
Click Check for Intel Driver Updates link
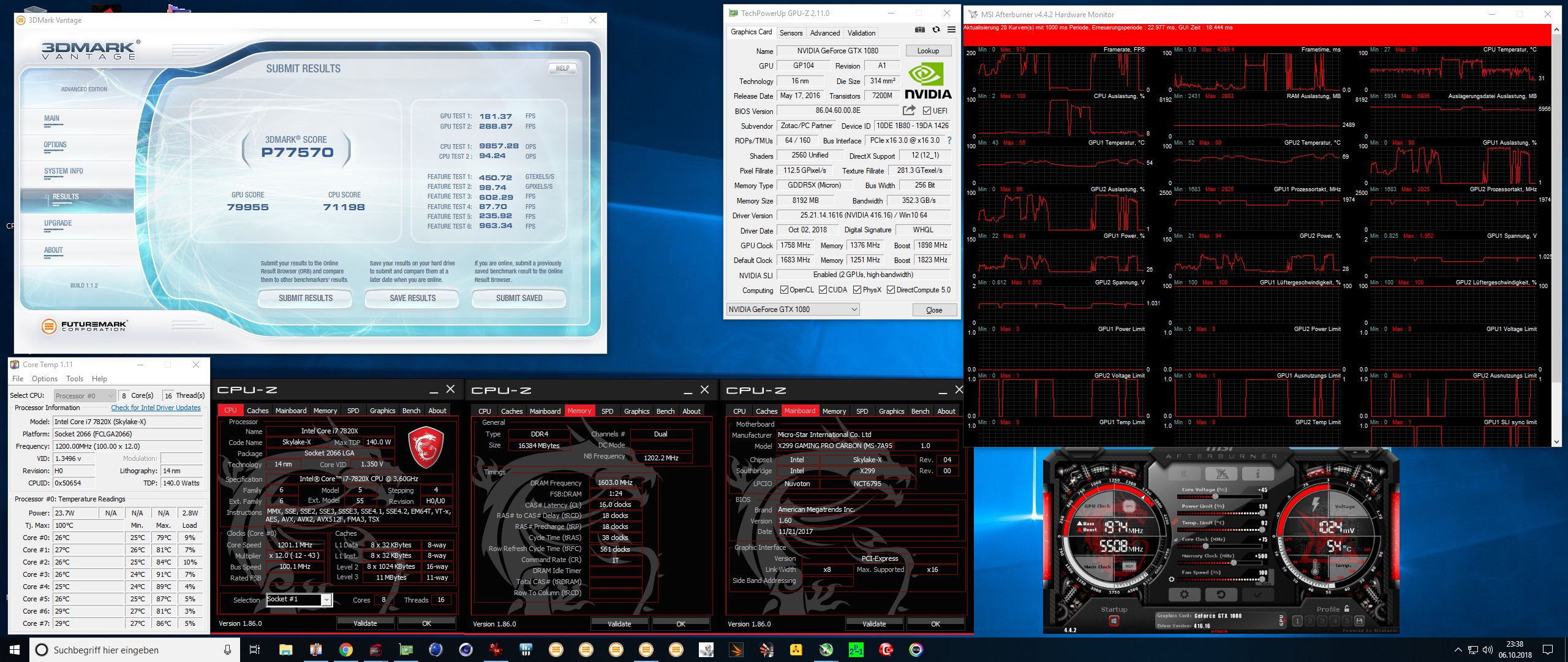click(x=156, y=408)
